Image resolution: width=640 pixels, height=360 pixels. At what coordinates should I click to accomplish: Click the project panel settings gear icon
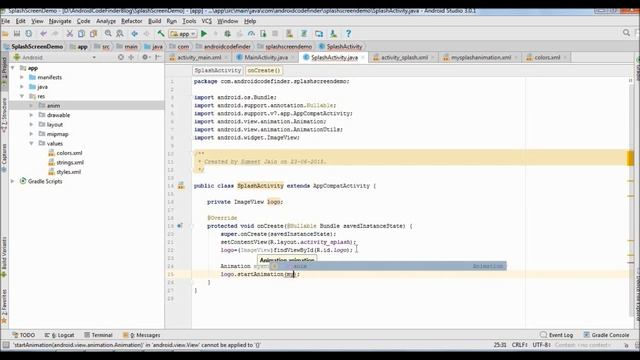click(x=145, y=58)
